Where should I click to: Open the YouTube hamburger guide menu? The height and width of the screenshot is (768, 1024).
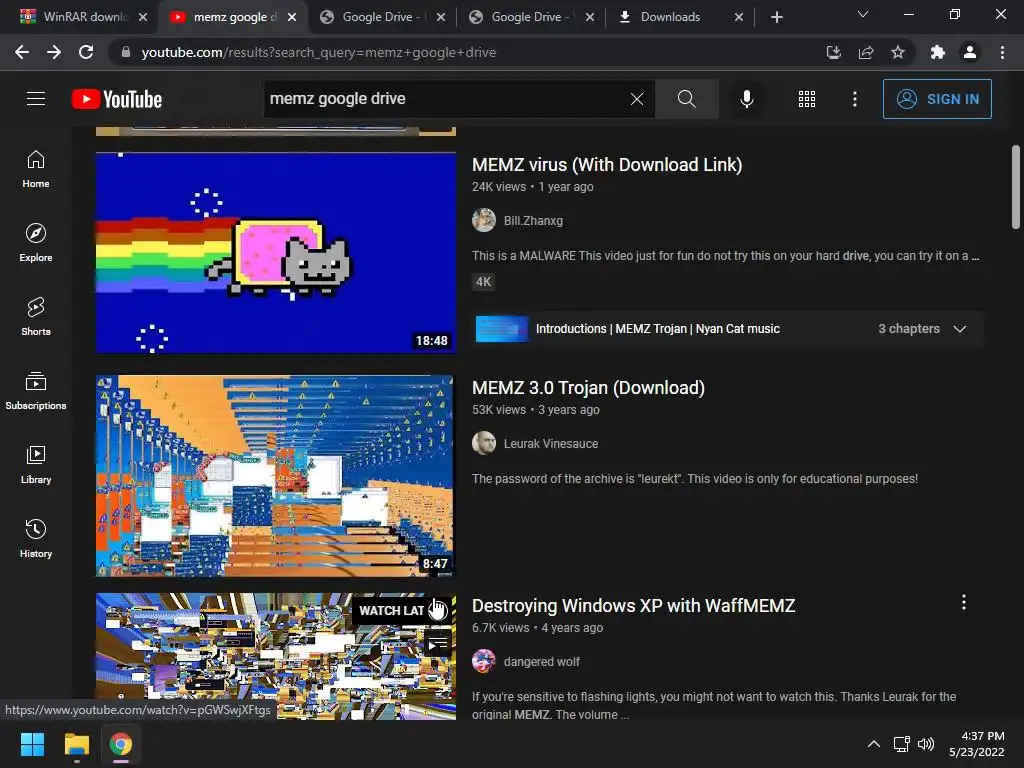click(x=36, y=99)
